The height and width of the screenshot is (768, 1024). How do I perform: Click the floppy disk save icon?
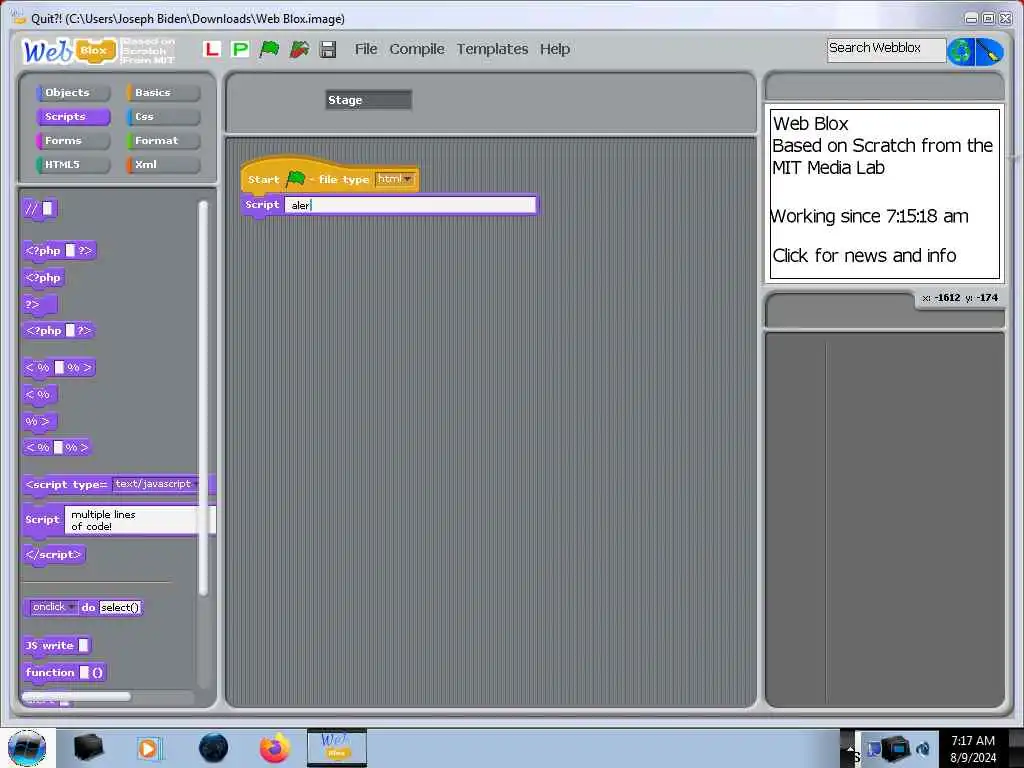point(328,49)
